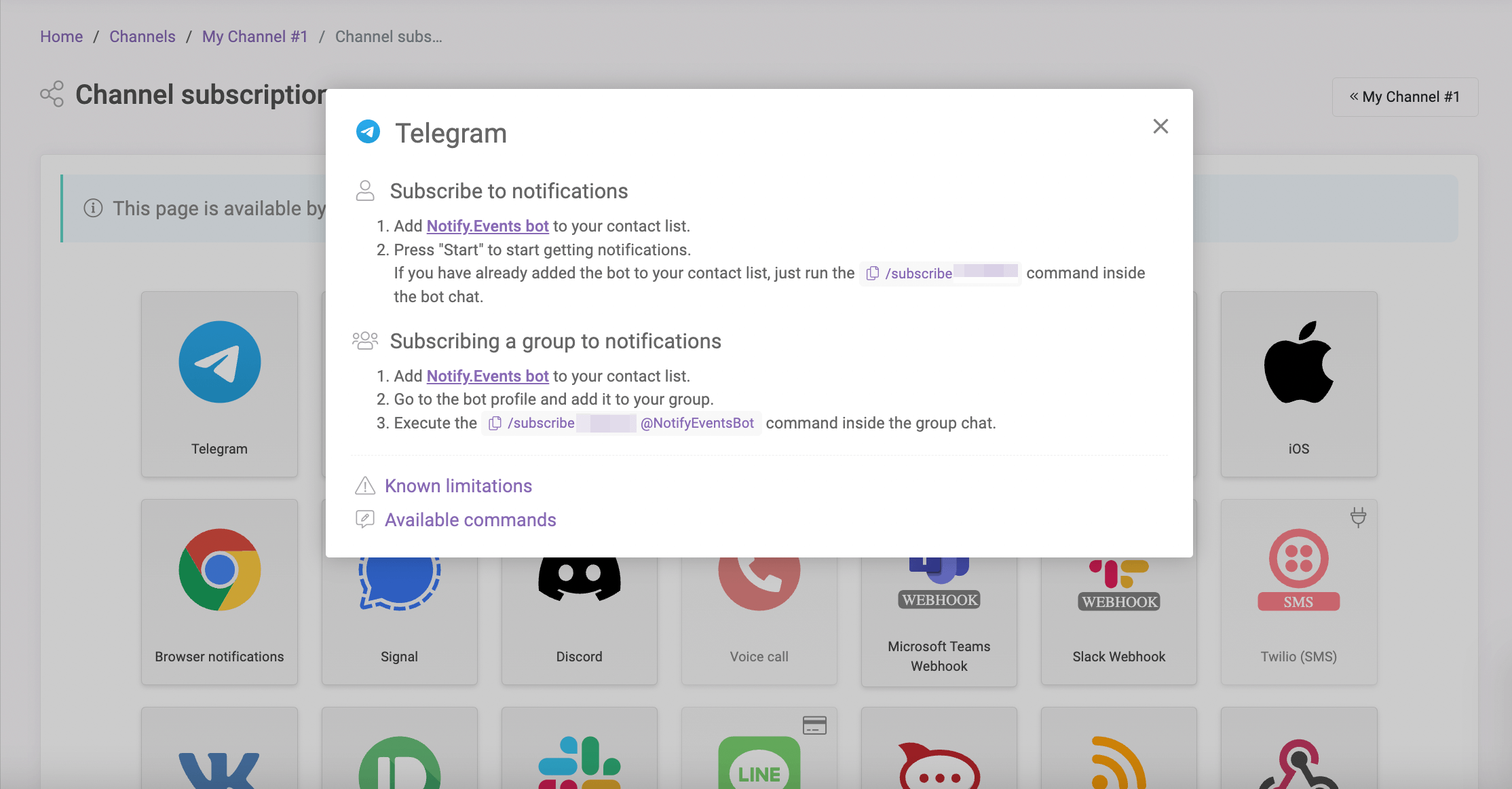This screenshot has height=789, width=1512.
Task: Select Slack Webhook card
Action: [x=1119, y=620]
